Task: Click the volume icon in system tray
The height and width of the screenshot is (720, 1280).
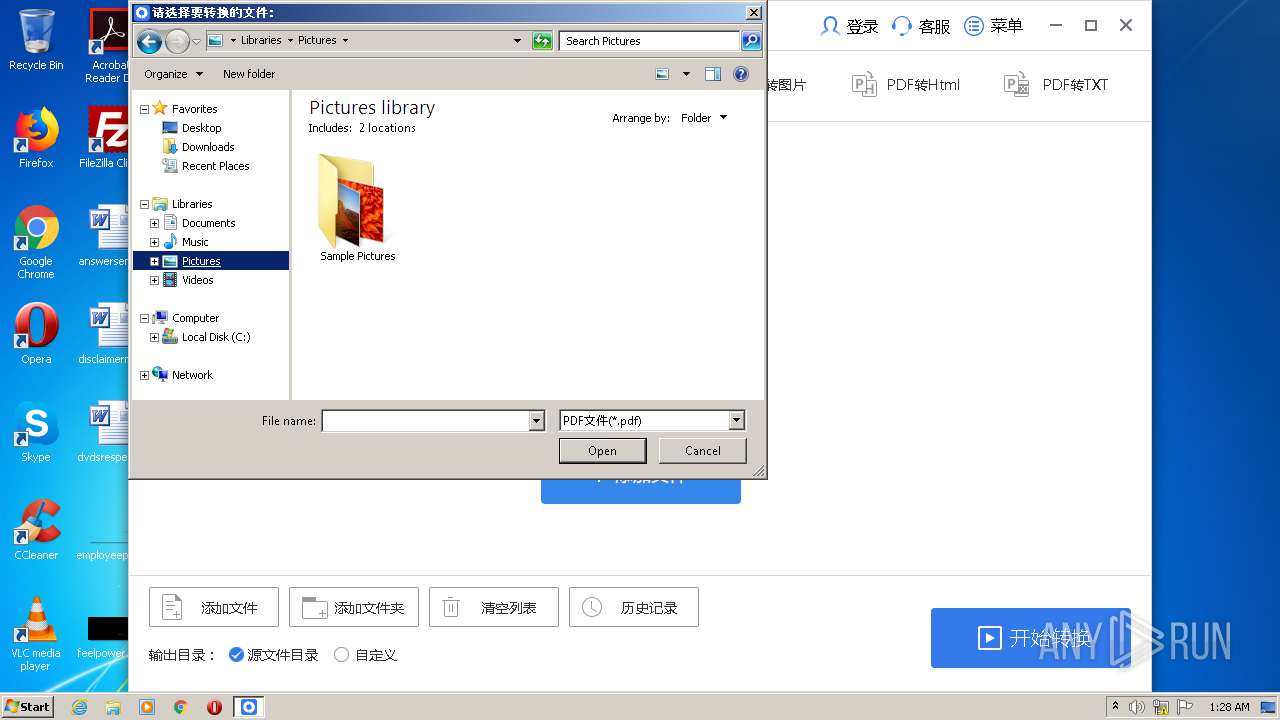Action: (1137, 707)
